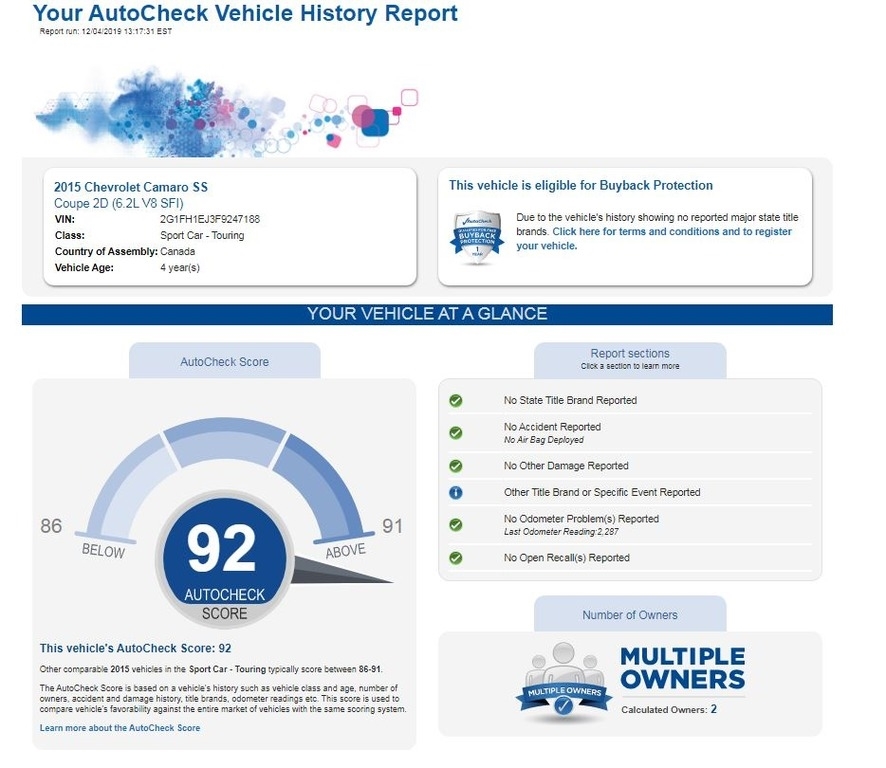Open Other Title Brand or Specific Event section
Screen dimensions: 886x768
(602, 493)
